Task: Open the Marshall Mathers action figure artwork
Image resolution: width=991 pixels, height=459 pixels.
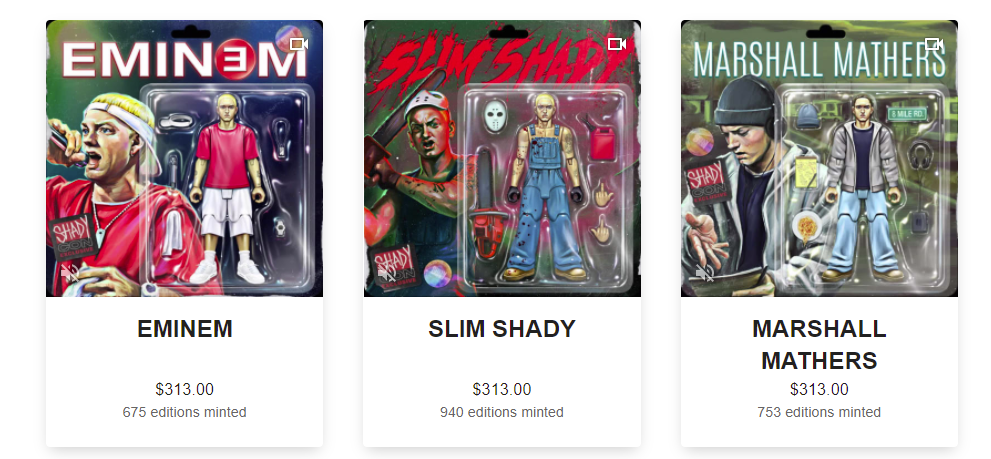Action: (820, 158)
